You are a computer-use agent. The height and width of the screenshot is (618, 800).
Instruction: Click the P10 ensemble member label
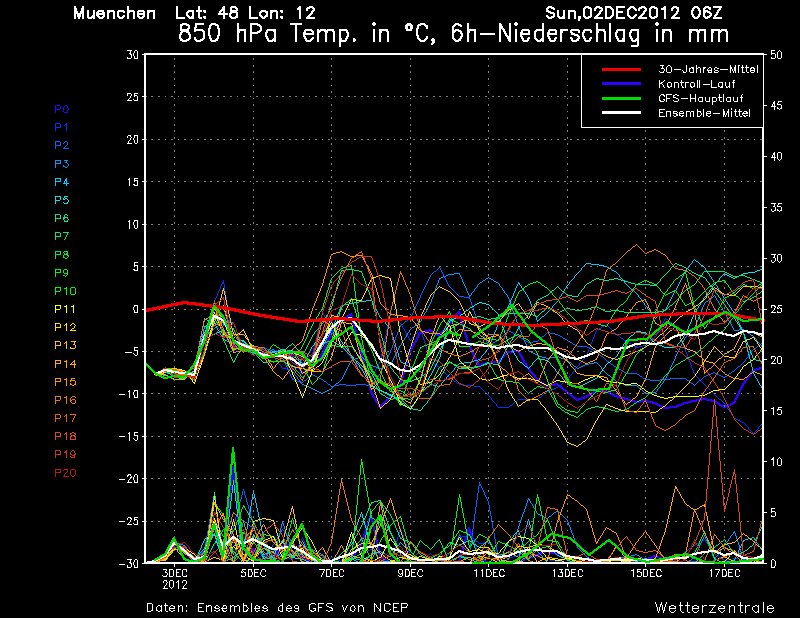click(x=65, y=291)
